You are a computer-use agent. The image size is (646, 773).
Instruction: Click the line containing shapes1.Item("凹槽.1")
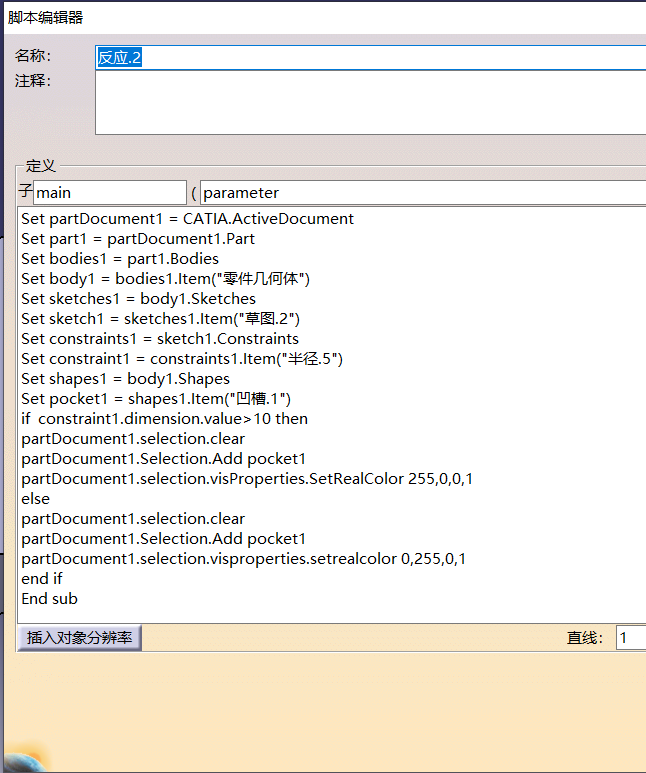pos(156,399)
